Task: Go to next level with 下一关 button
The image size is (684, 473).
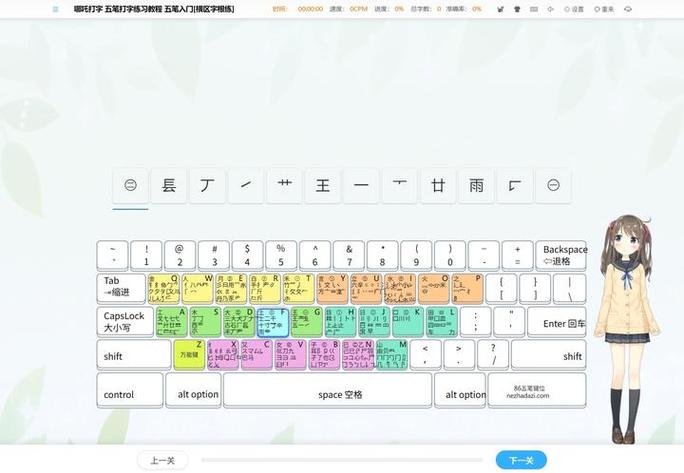Action: [521, 460]
